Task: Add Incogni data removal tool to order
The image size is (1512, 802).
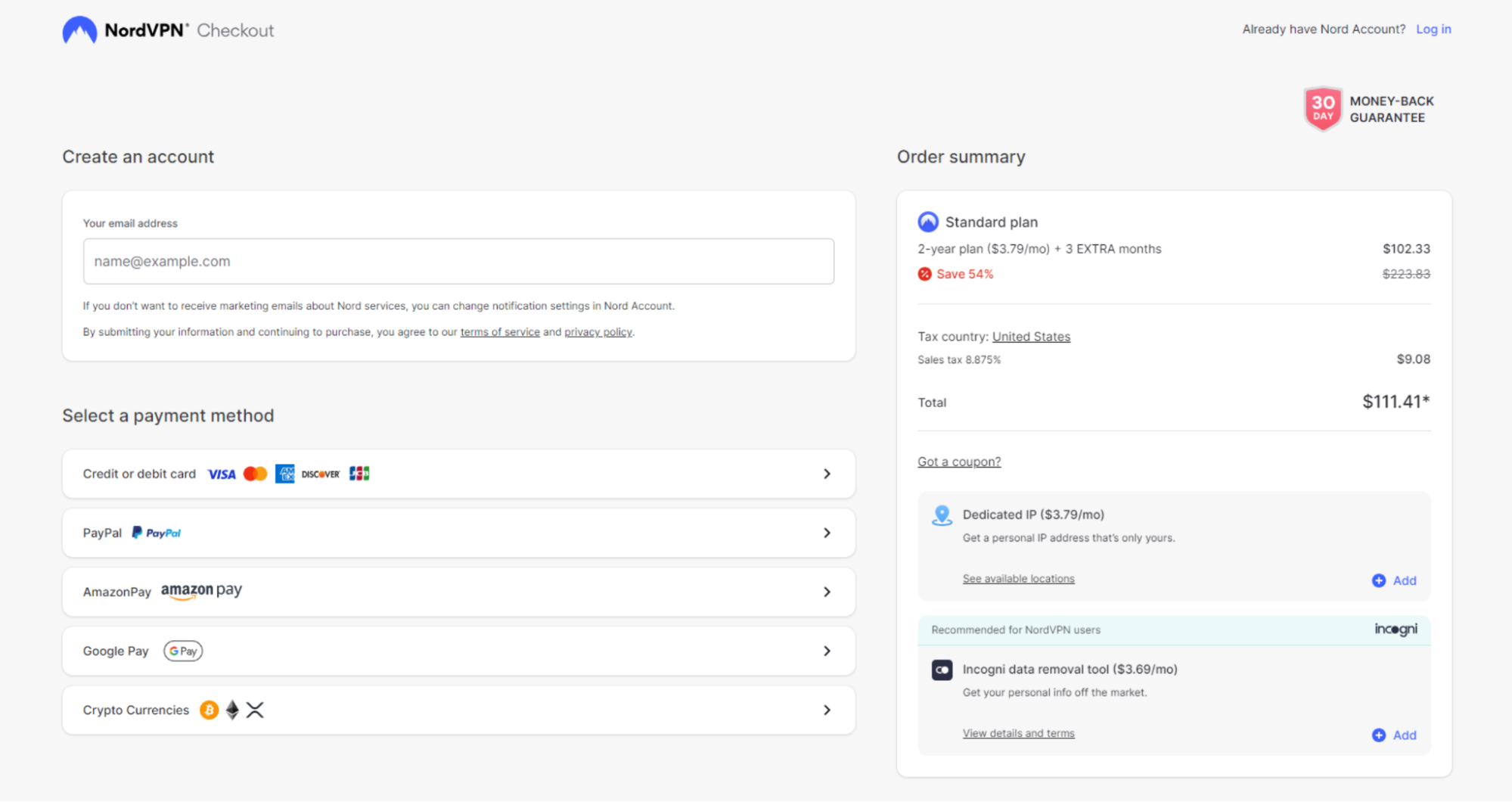Action: (x=1394, y=735)
